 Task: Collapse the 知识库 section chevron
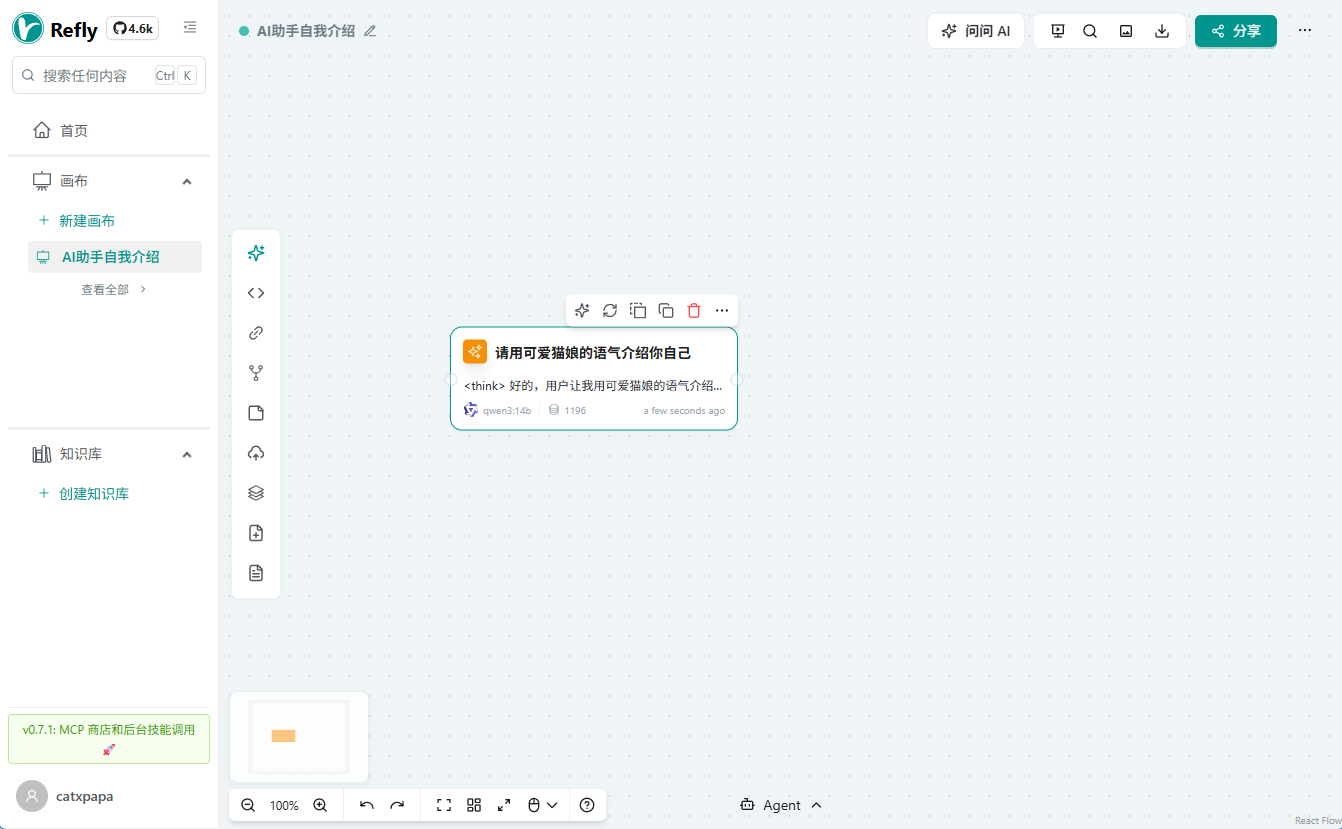click(x=186, y=454)
